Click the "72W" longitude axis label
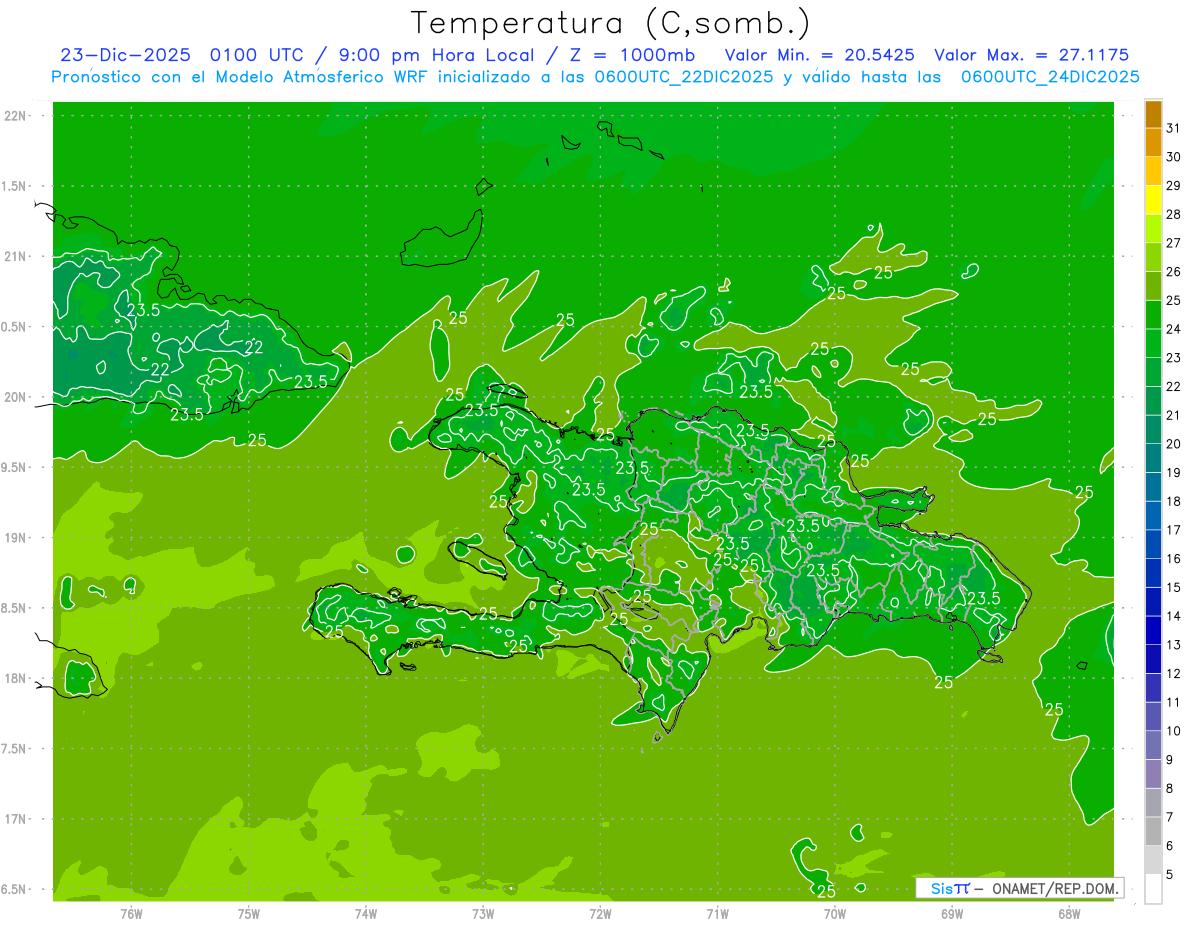The width and height of the screenshot is (1200, 927). 600,913
